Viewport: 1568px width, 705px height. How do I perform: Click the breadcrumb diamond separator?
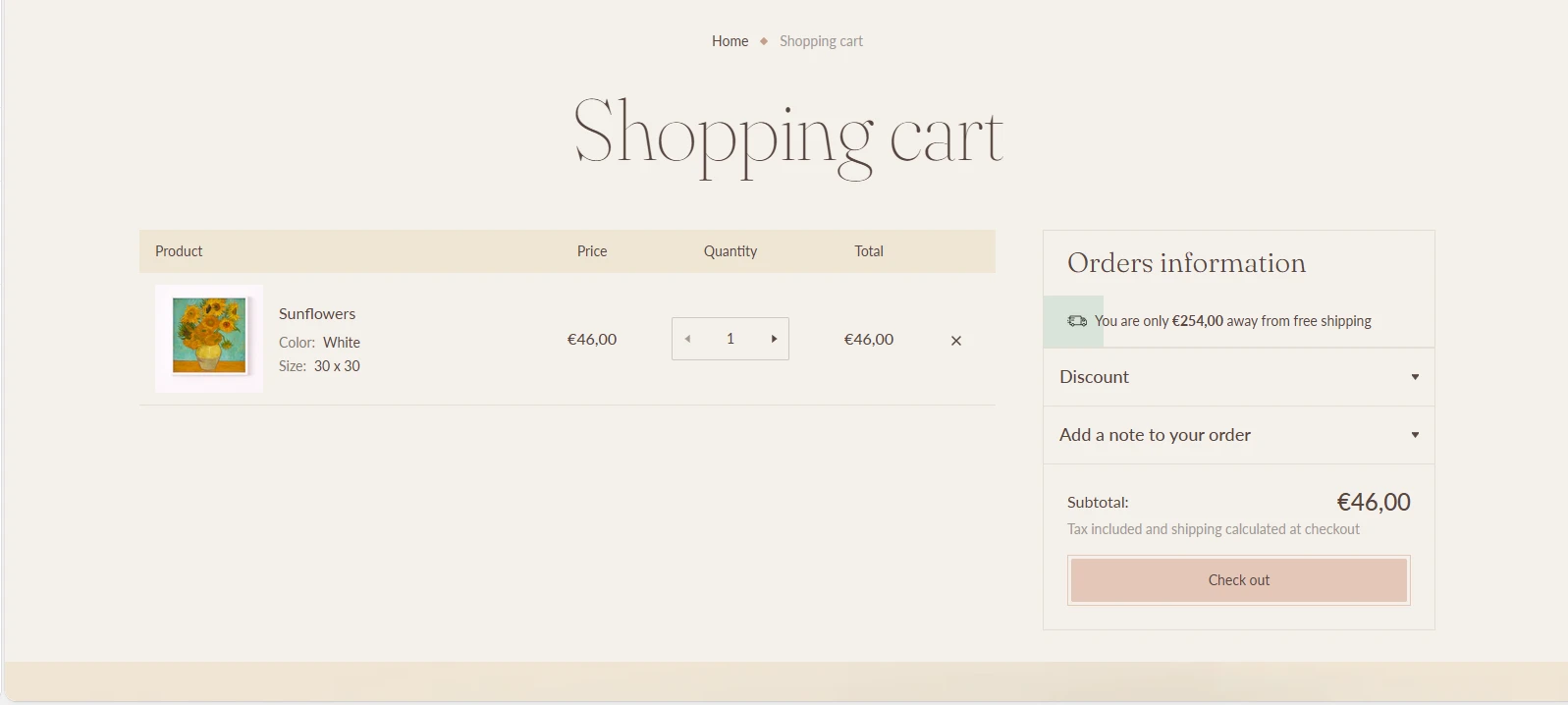[x=764, y=41]
